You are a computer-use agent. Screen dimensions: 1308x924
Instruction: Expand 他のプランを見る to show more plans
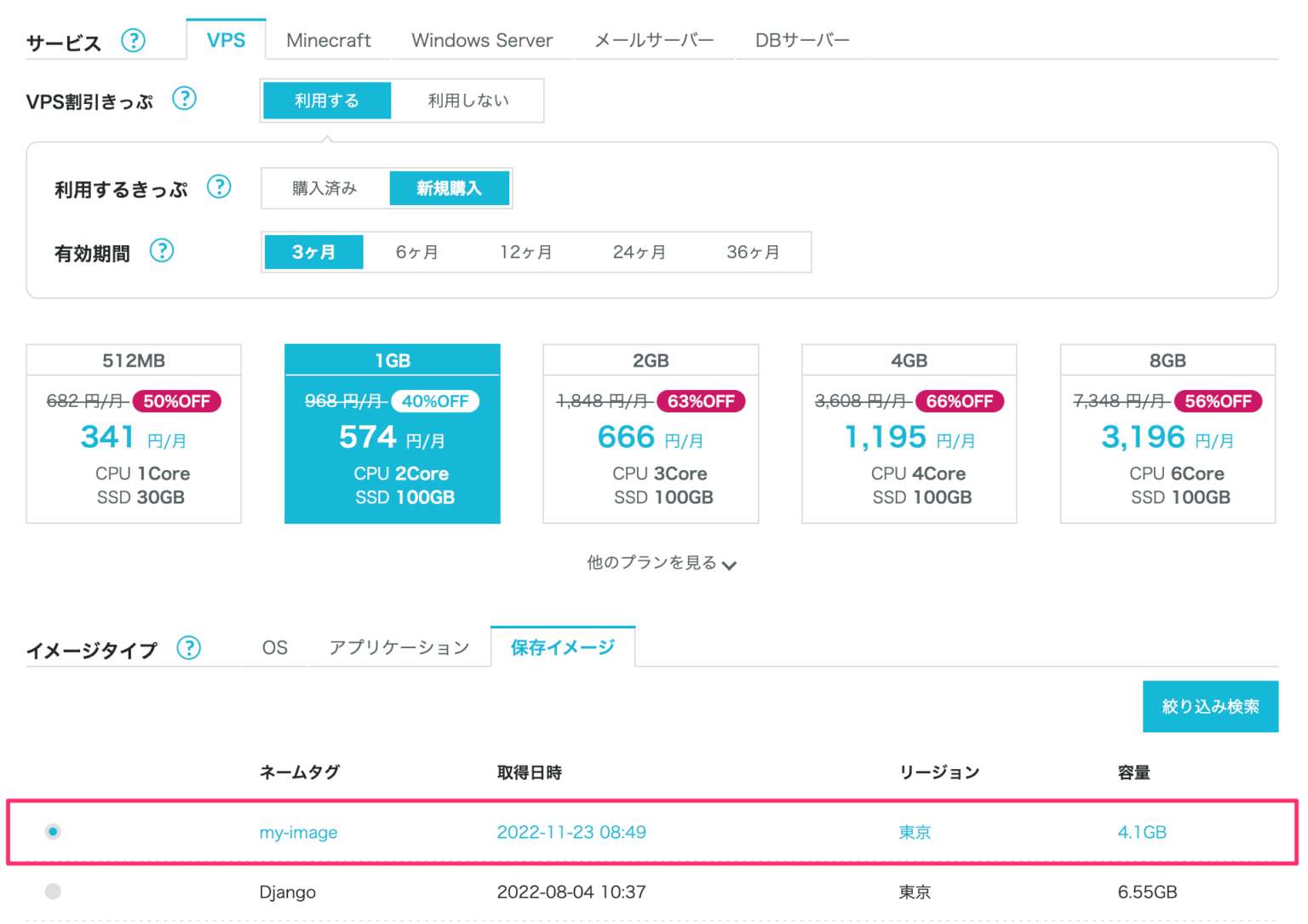click(660, 563)
